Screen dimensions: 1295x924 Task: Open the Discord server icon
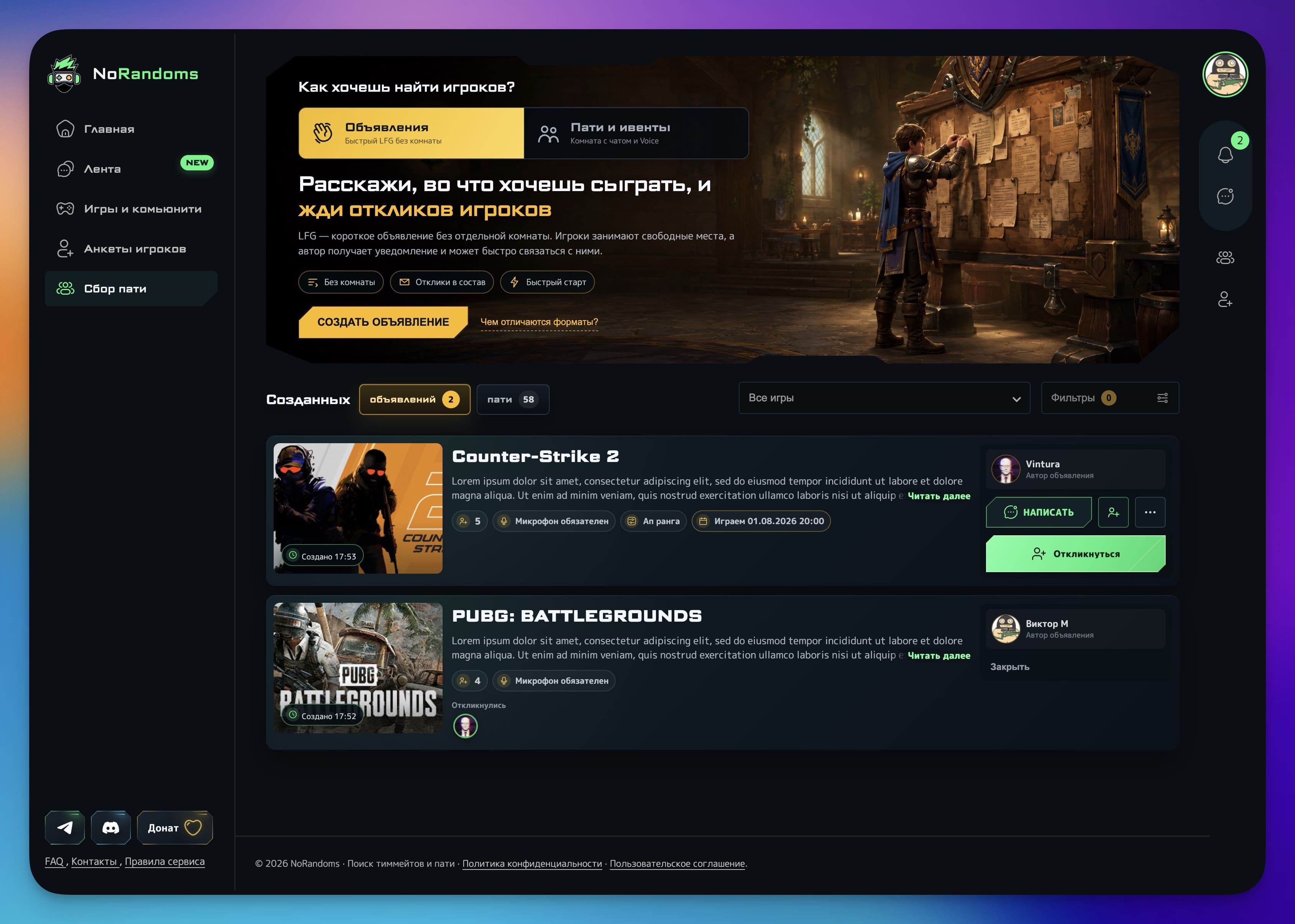point(111,827)
